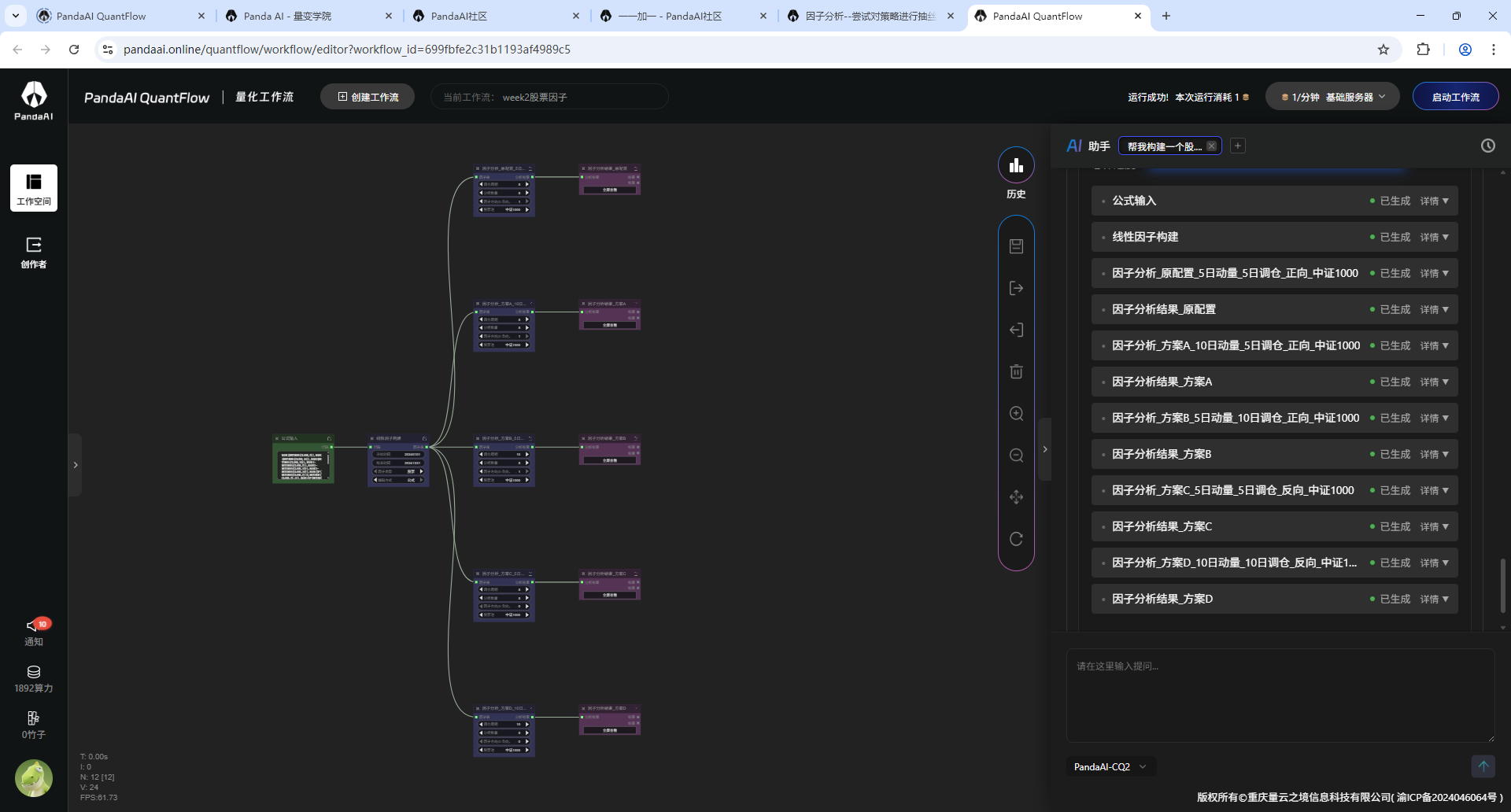Screen dimensions: 1511x812
Task: Switch to the Panda AI - 量变学院 tab
Action: (309, 16)
